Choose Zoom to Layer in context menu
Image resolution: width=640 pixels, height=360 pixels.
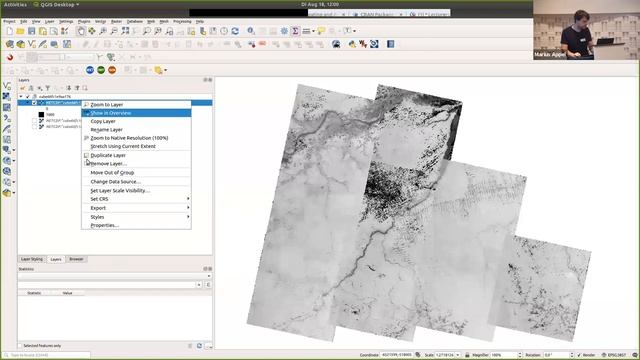click(x=136, y=104)
